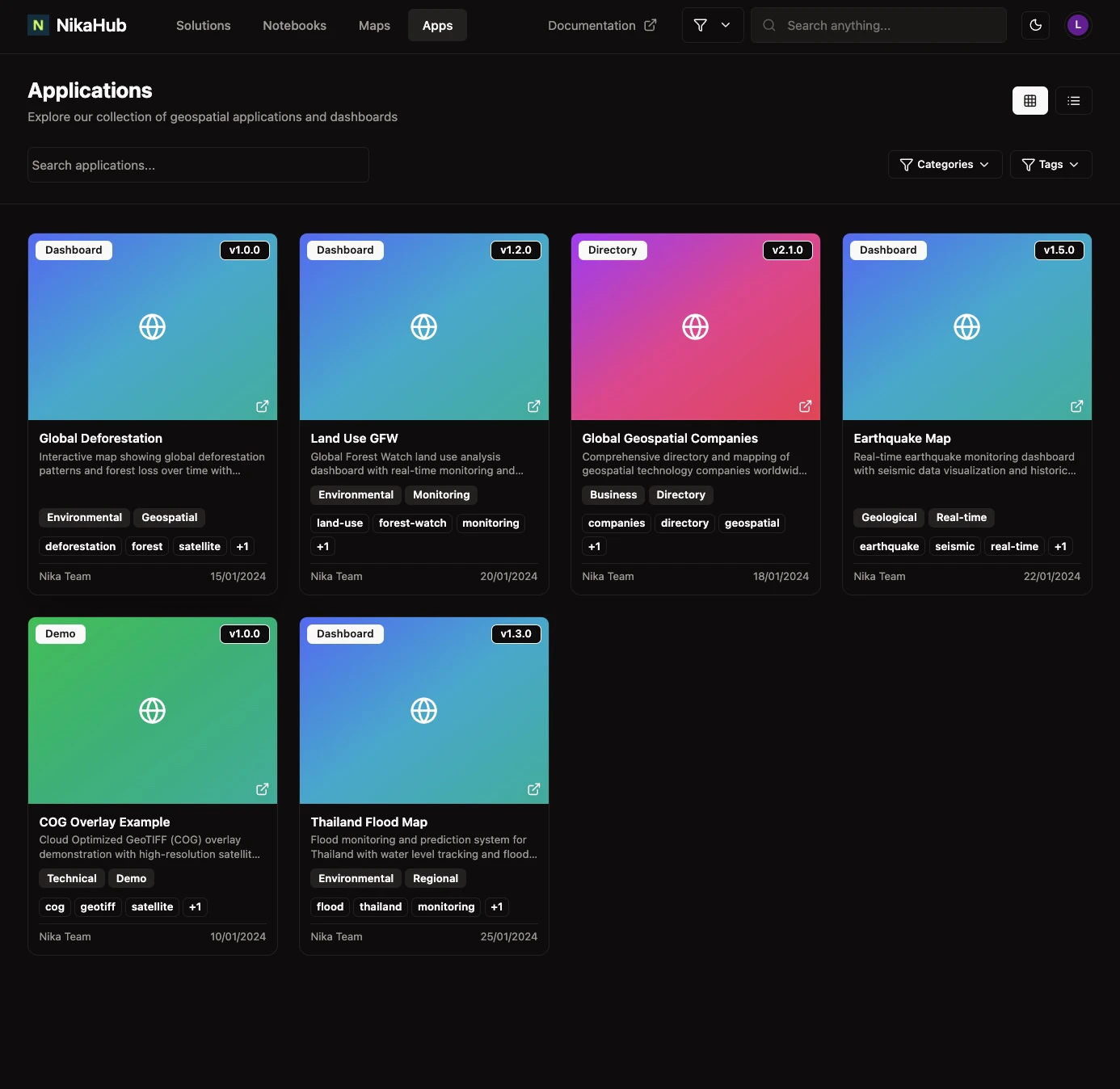
Task: Toggle the Demo tag on COG Overlay Example
Action: [131, 878]
